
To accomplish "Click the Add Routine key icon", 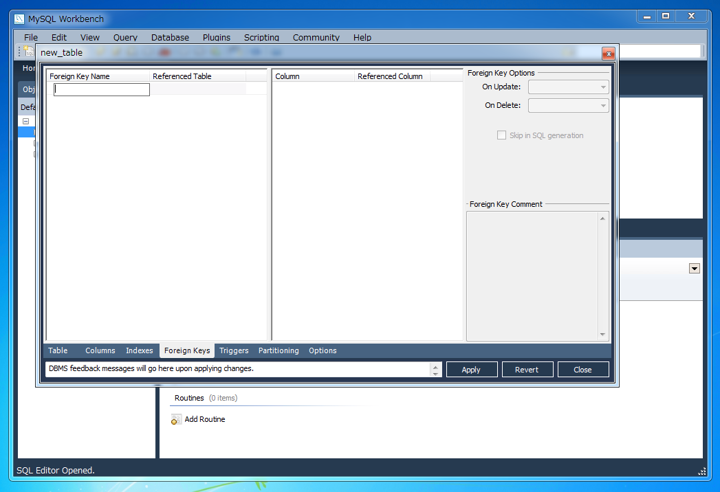I will 176,419.
